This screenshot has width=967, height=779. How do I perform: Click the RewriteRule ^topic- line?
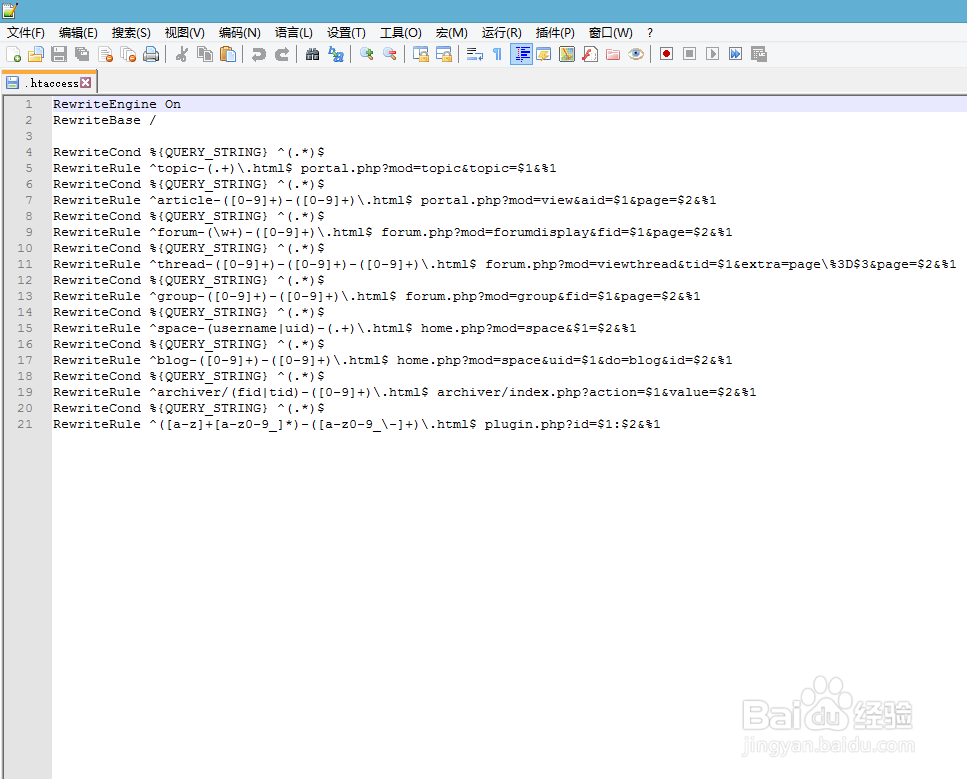(305, 168)
